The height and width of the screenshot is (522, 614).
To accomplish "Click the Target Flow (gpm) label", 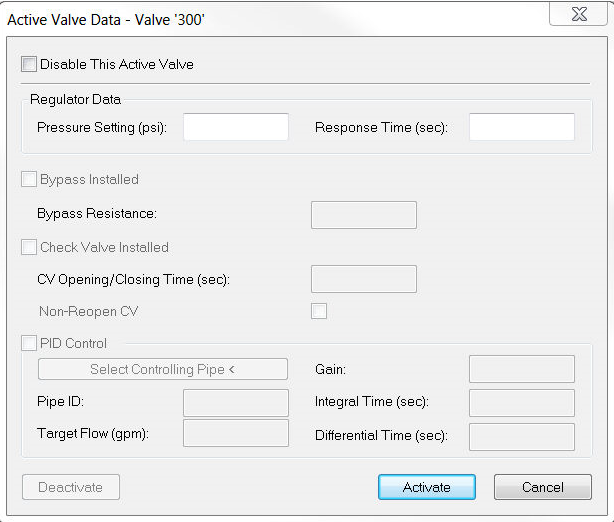I will [93, 433].
